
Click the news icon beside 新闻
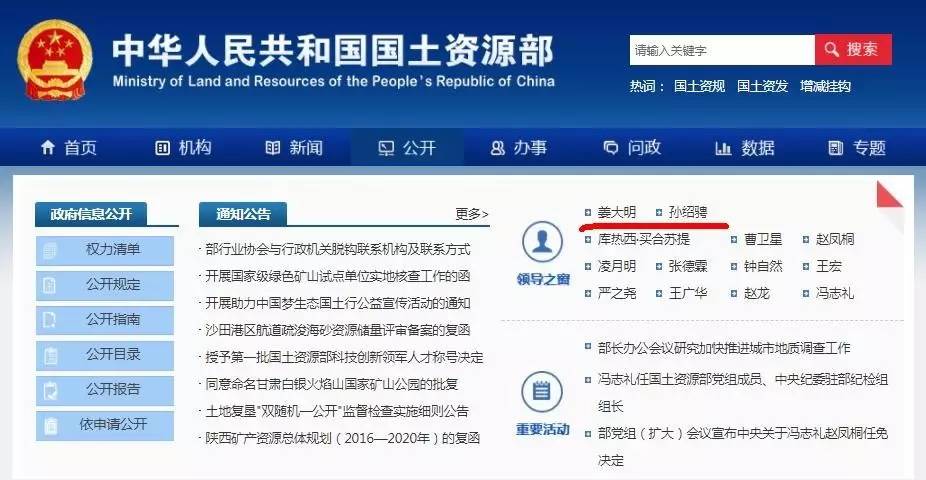[x=273, y=148]
